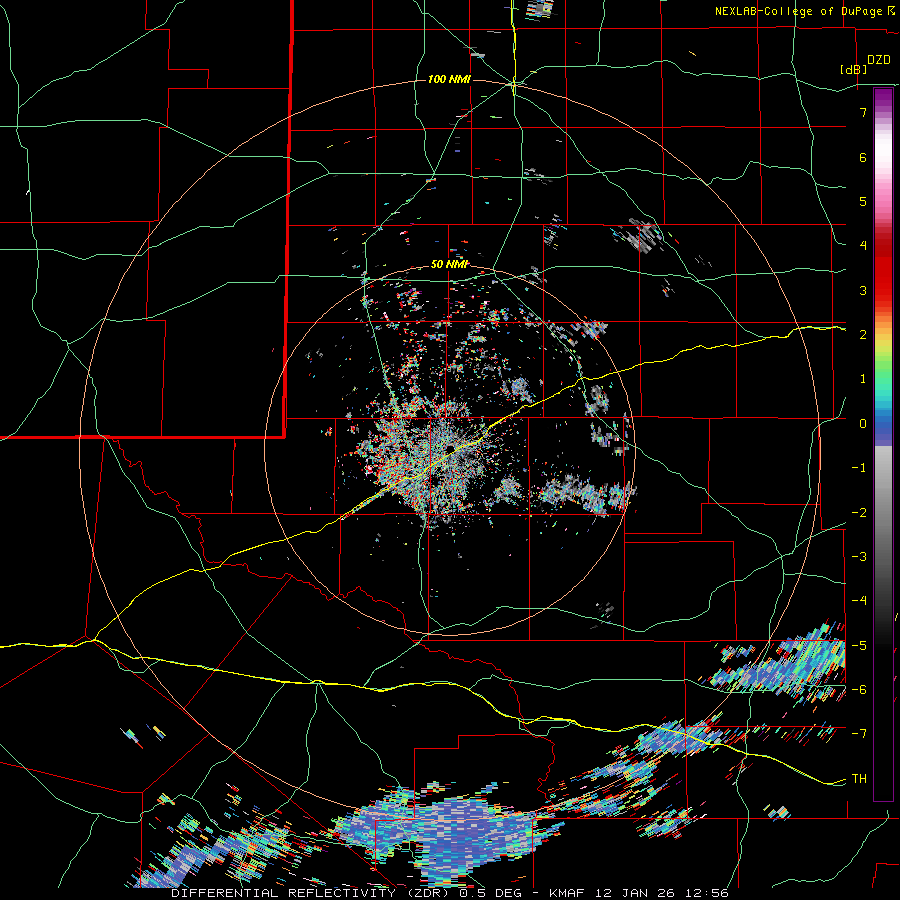This screenshot has width=900, height=900.
Task: Click the 4 dB red color scale segment
Action: tap(883, 245)
